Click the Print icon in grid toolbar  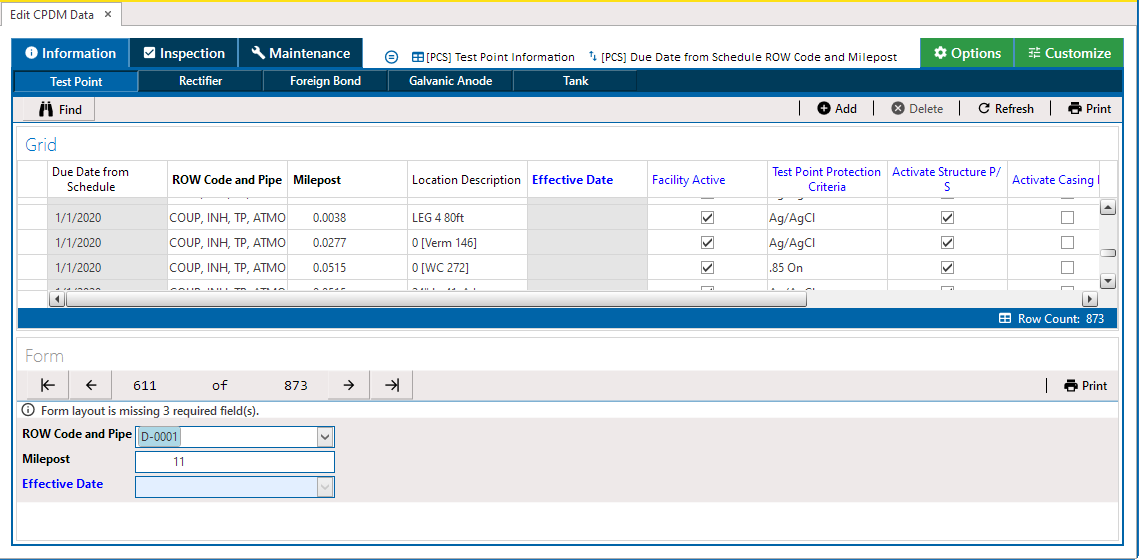tap(1075, 109)
